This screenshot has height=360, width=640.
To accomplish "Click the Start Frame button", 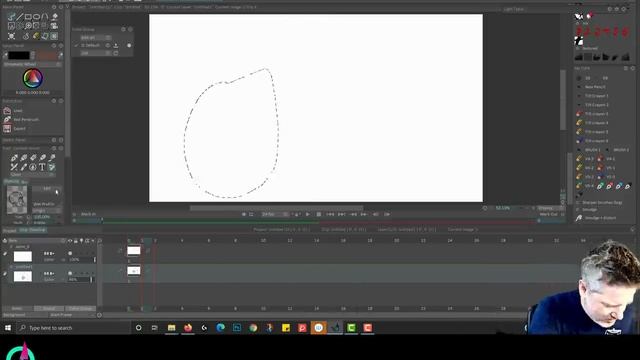I will 62,315.
